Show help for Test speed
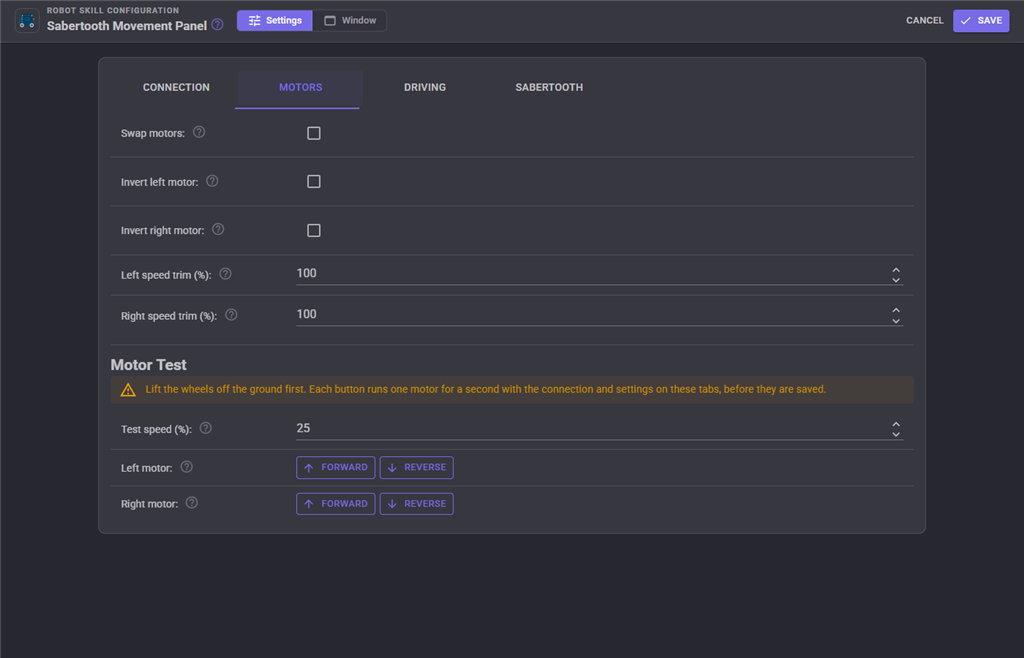The height and width of the screenshot is (658, 1024). tap(206, 428)
